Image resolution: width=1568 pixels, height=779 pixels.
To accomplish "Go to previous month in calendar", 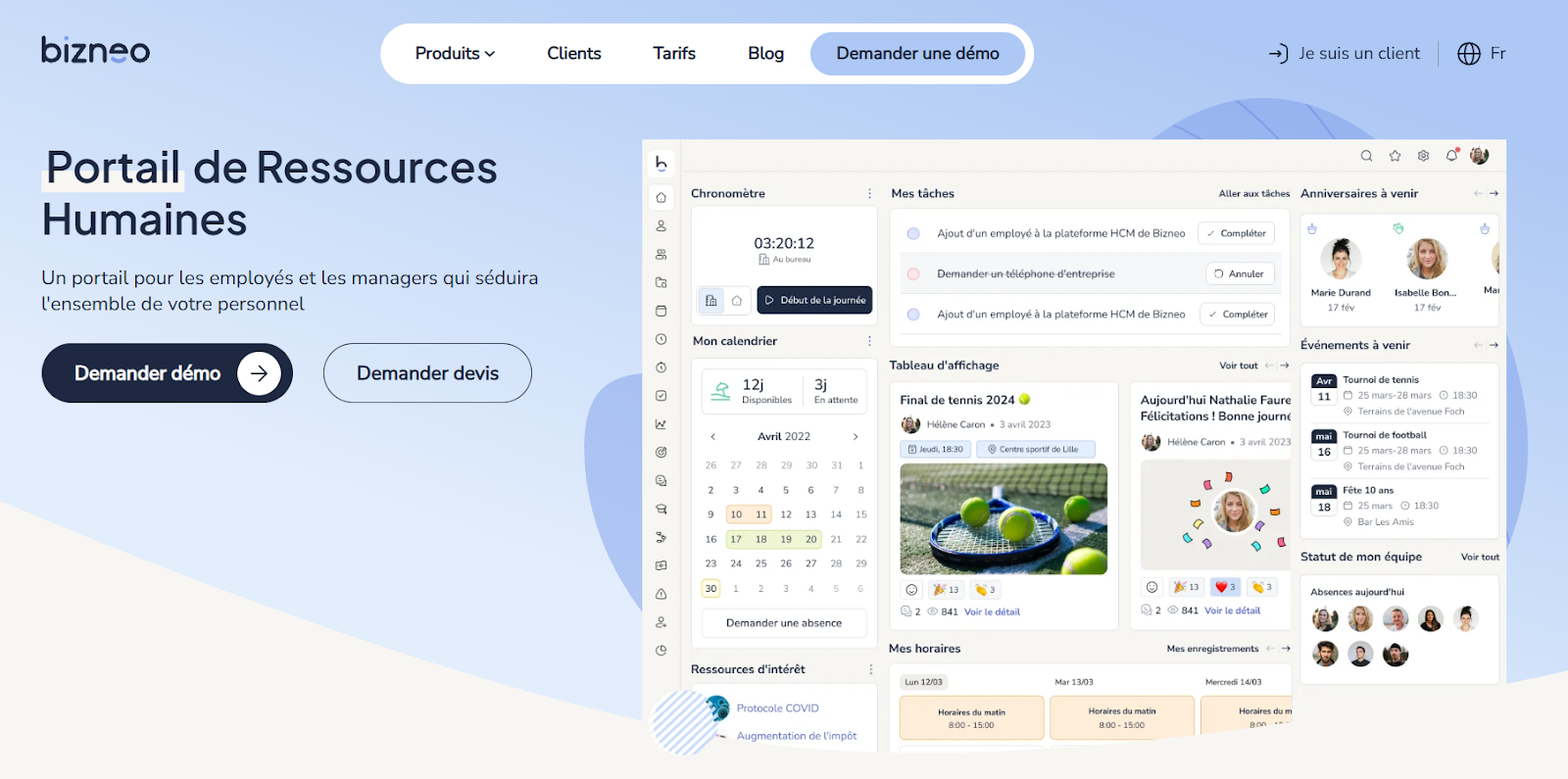I will coord(712,437).
